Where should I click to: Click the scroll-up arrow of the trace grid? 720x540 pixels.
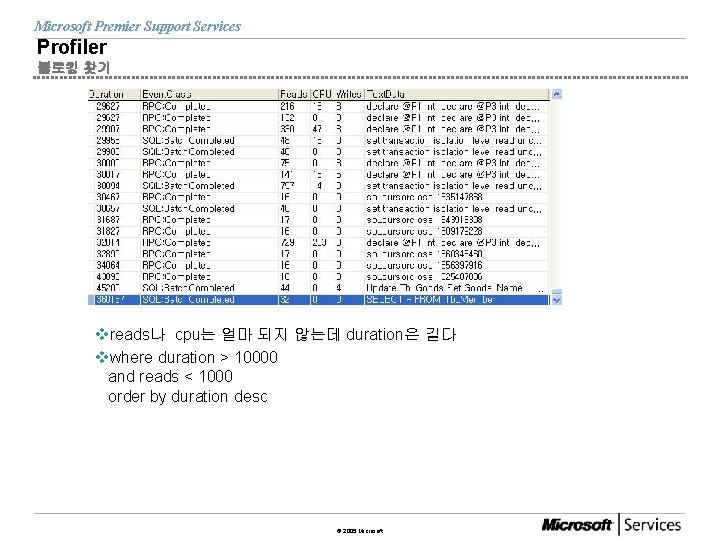click(557, 94)
